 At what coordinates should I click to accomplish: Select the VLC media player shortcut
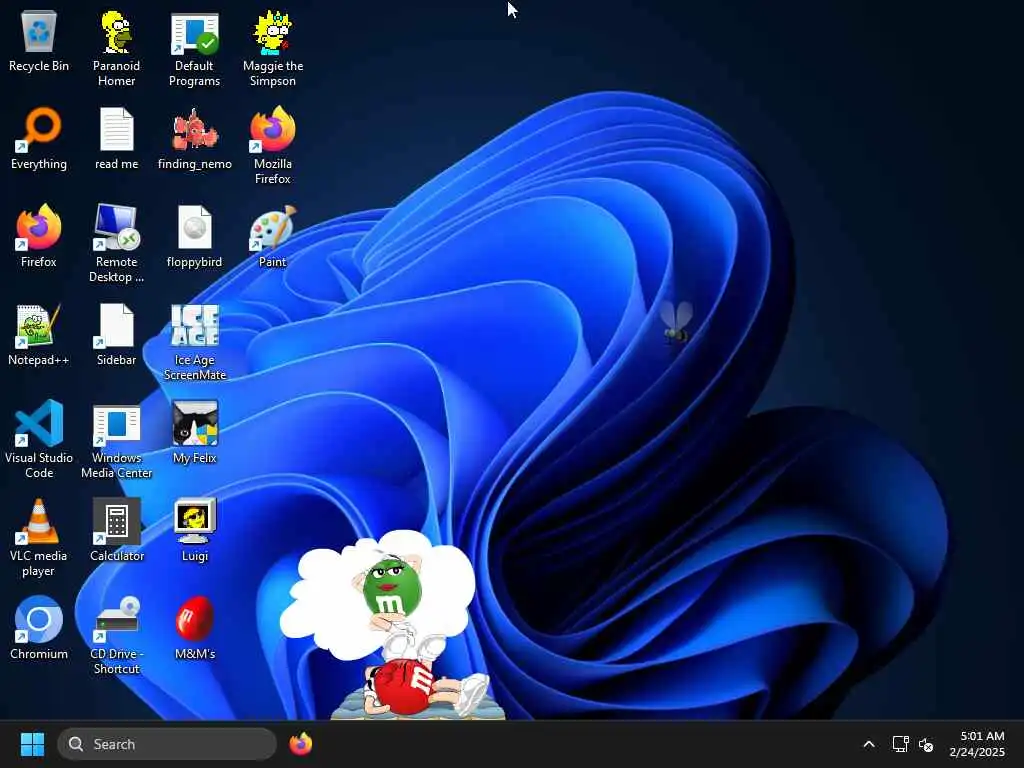[39, 538]
